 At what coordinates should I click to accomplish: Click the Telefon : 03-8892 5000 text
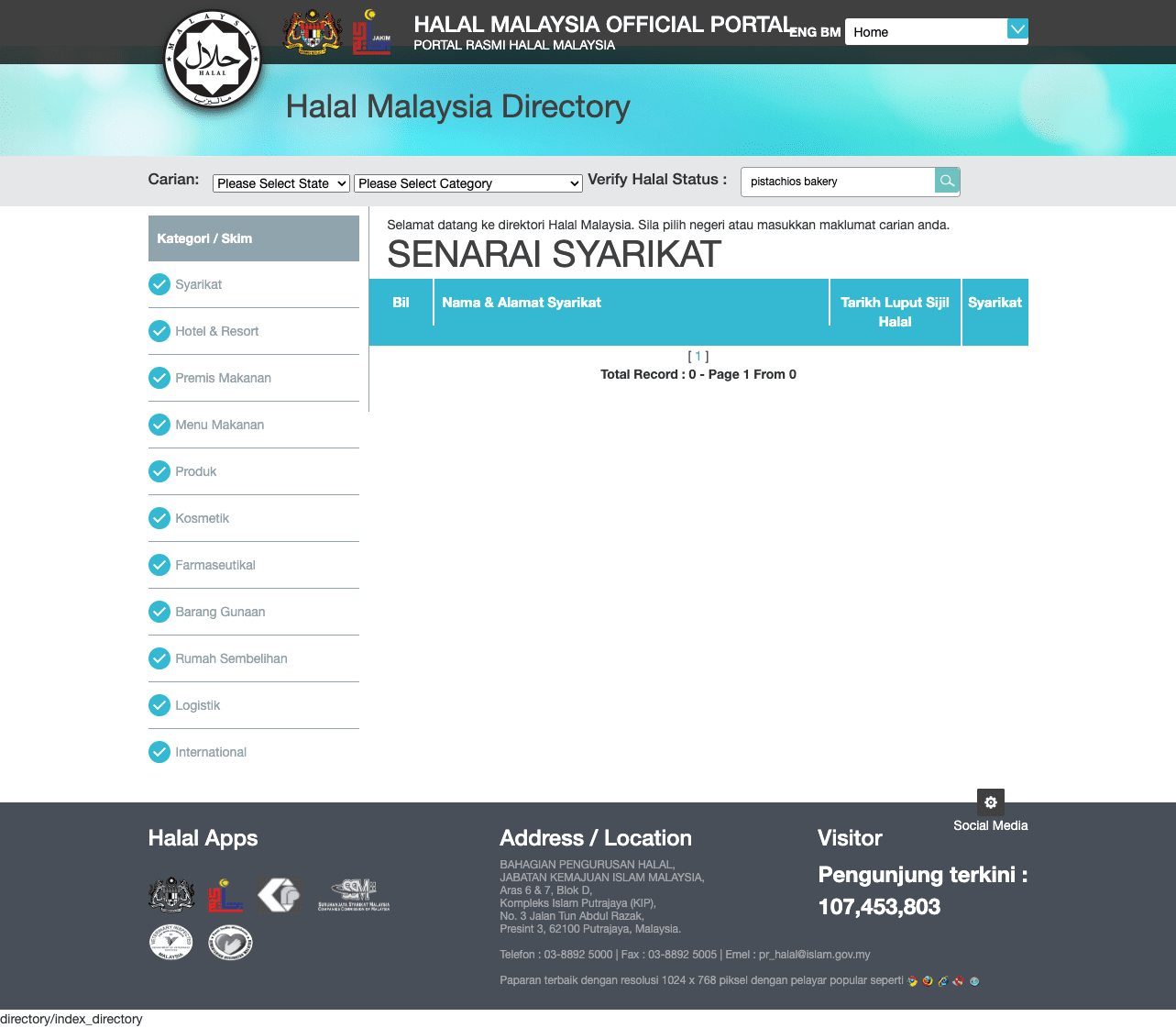click(556, 955)
